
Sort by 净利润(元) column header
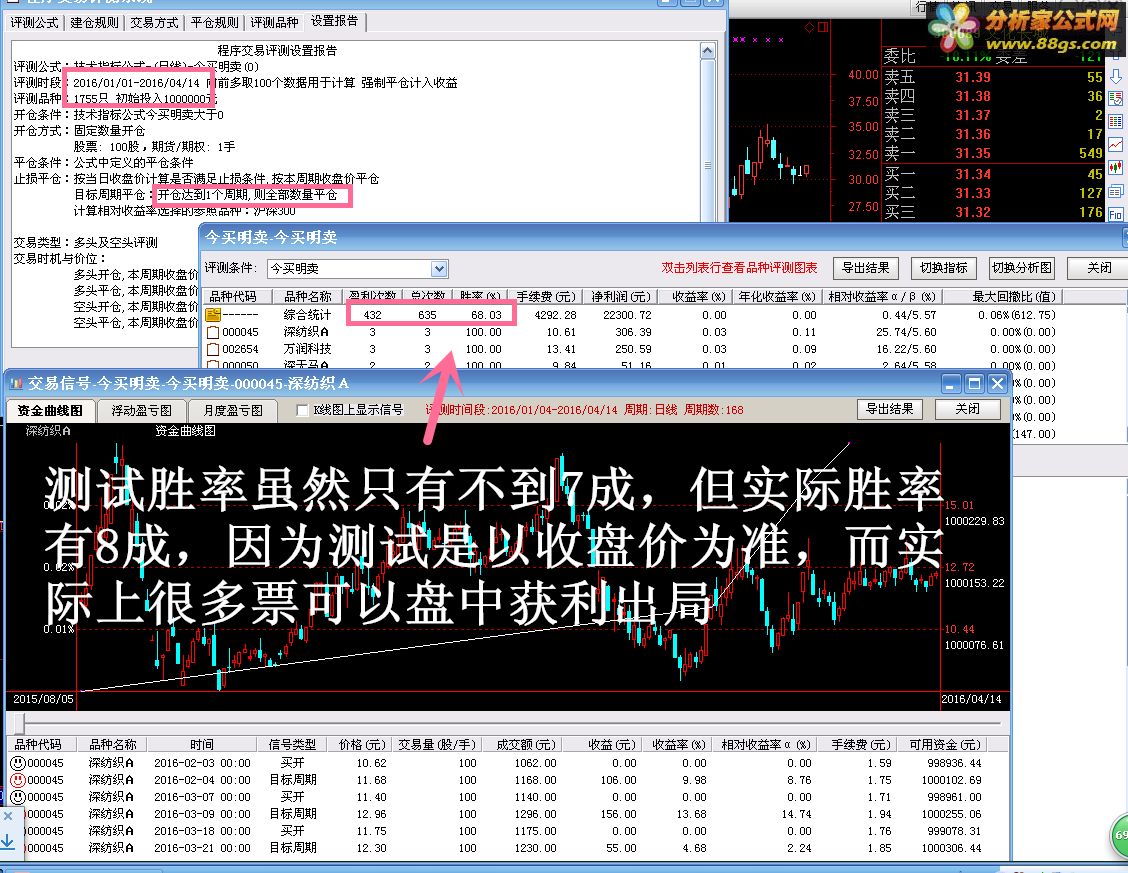(621, 296)
